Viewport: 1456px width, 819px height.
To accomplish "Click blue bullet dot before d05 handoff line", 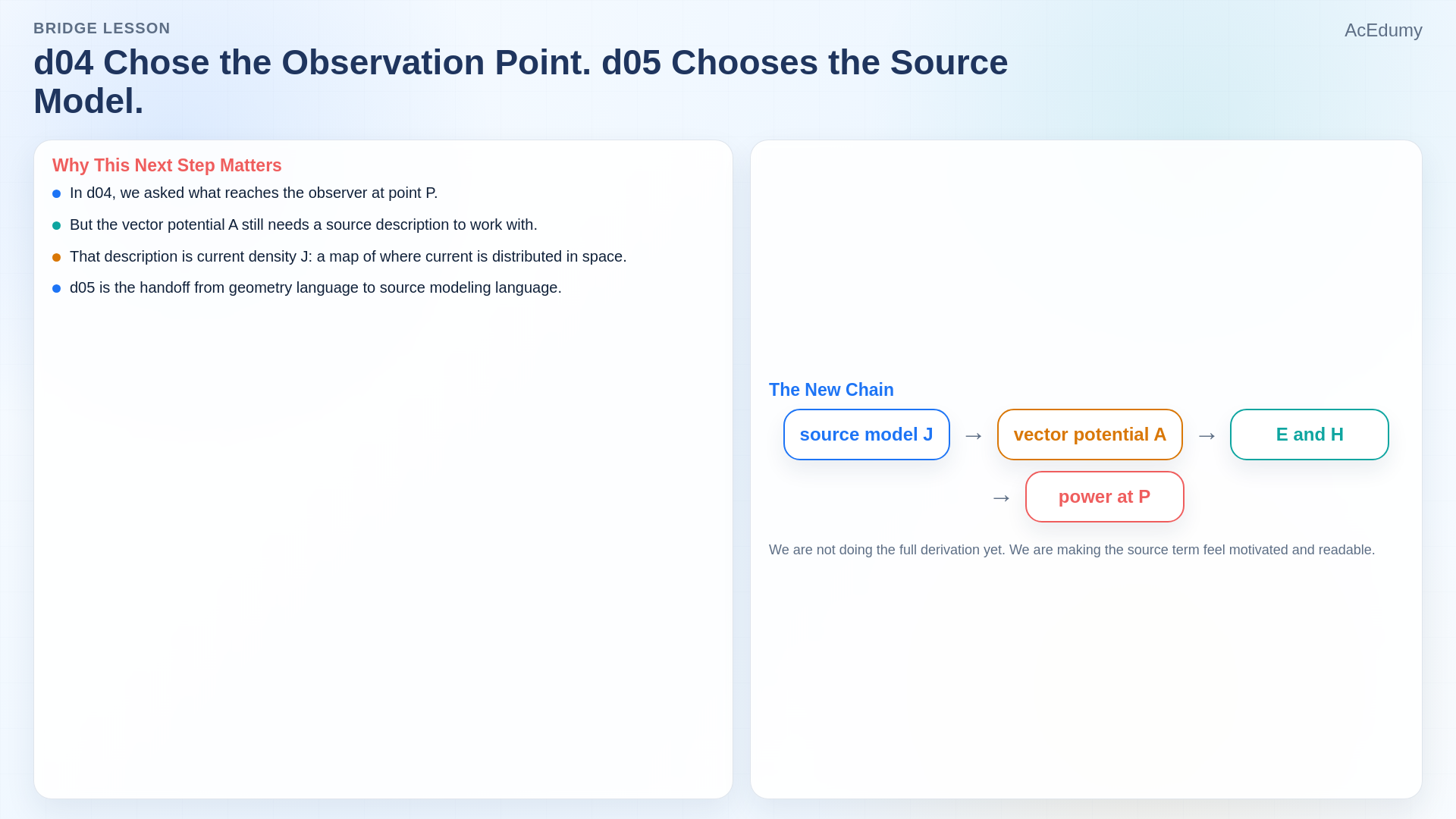I will coord(56,289).
